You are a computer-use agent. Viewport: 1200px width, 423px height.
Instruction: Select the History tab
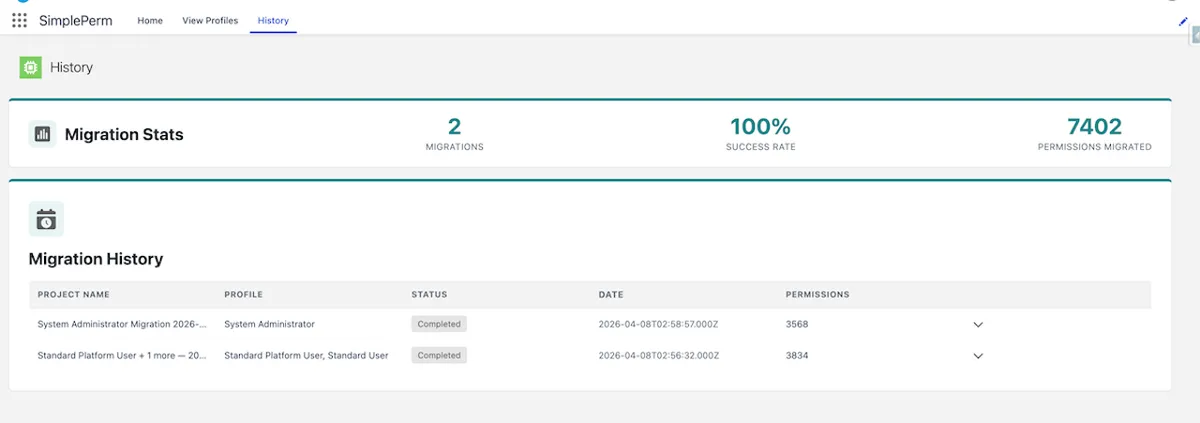(x=273, y=21)
